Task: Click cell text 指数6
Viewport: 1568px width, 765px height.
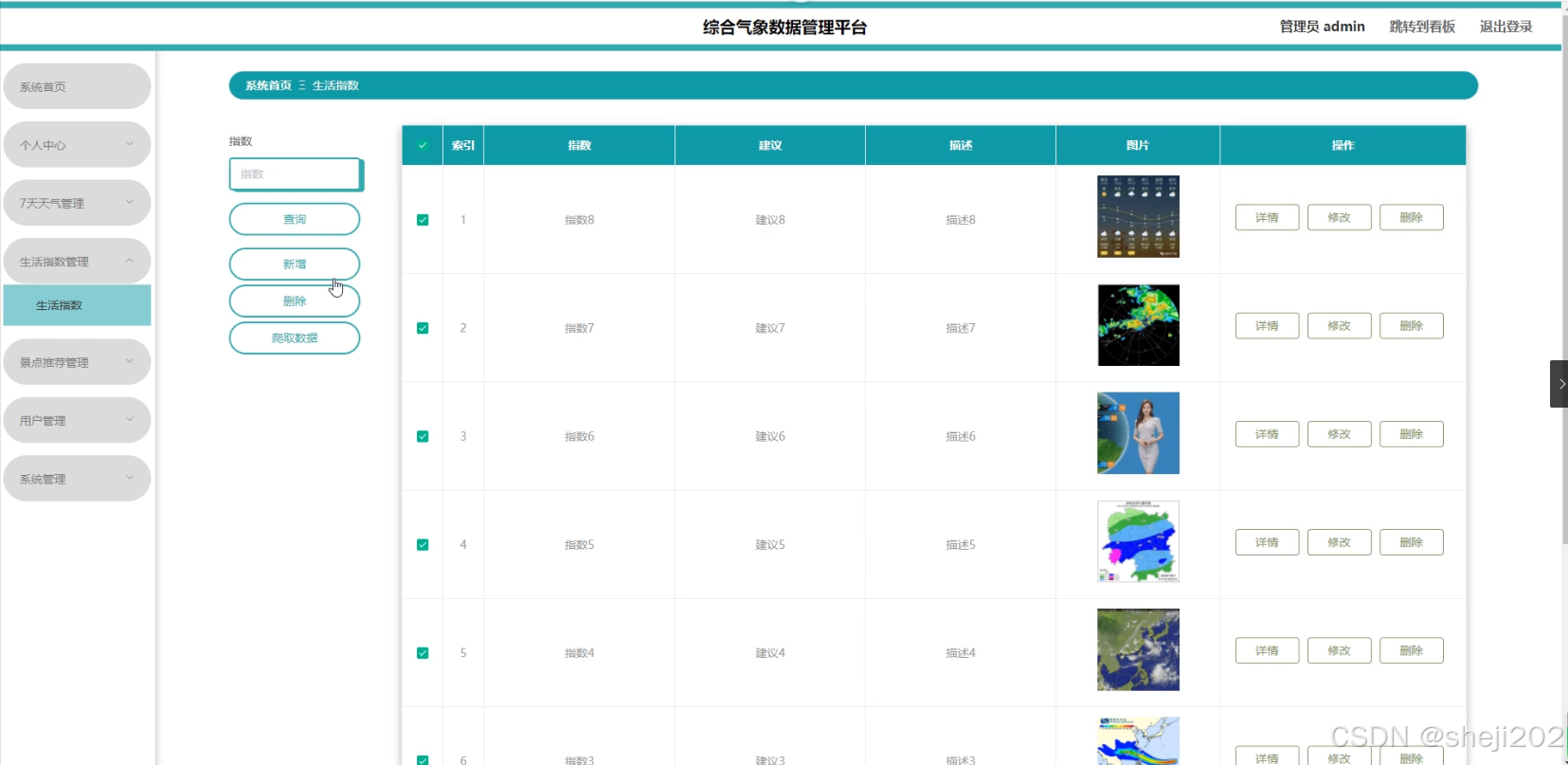Action: (x=579, y=436)
